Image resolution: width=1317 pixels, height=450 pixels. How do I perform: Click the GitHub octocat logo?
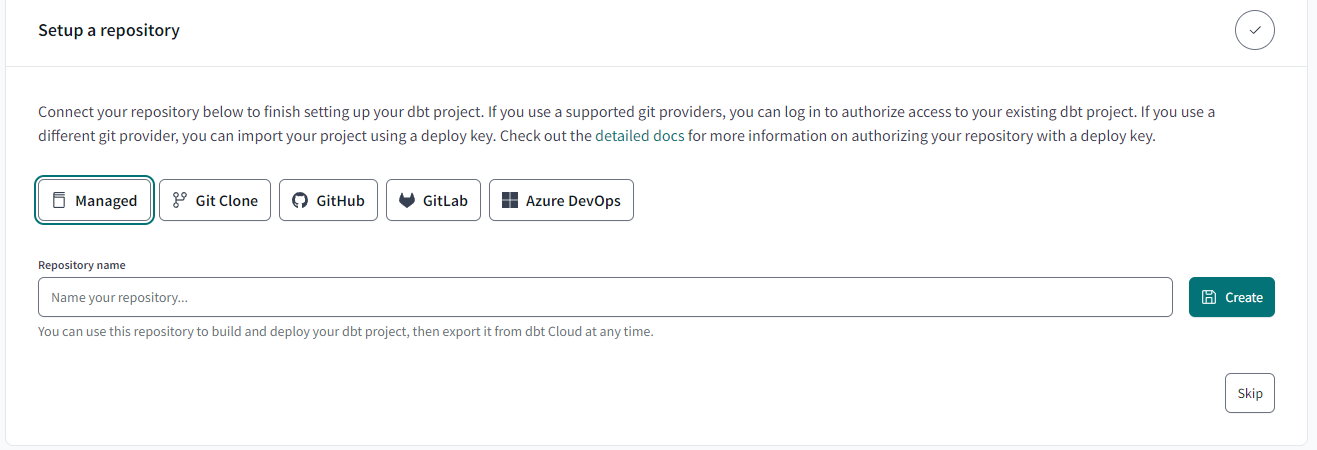[x=300, y=200]
